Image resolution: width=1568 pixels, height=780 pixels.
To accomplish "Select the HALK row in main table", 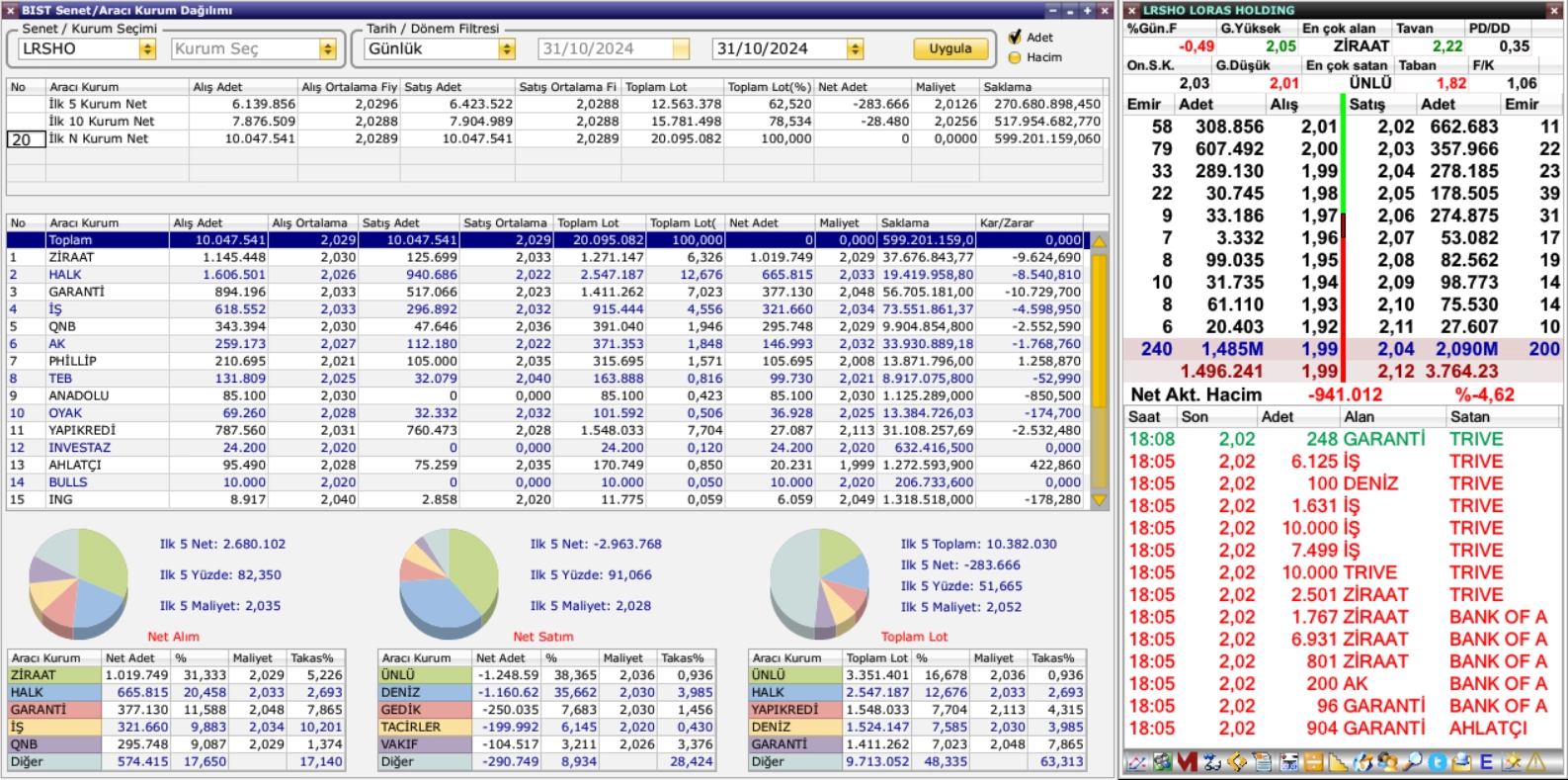I will pos(545,275).
